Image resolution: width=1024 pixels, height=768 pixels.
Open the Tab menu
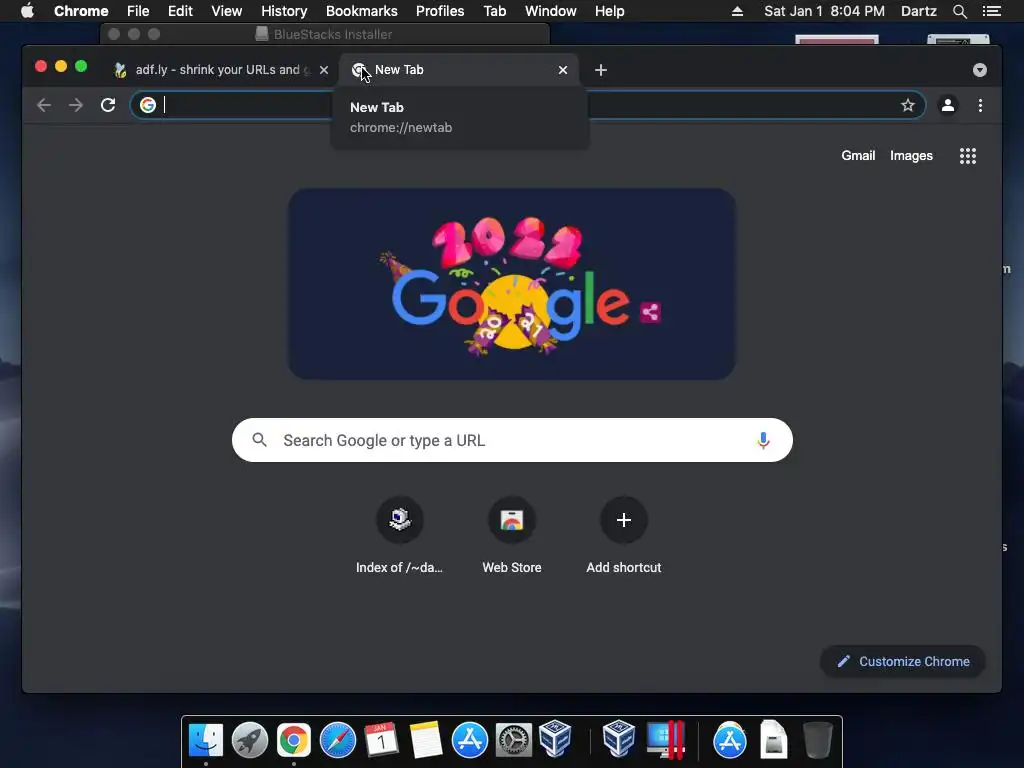(x=494, y=11)
